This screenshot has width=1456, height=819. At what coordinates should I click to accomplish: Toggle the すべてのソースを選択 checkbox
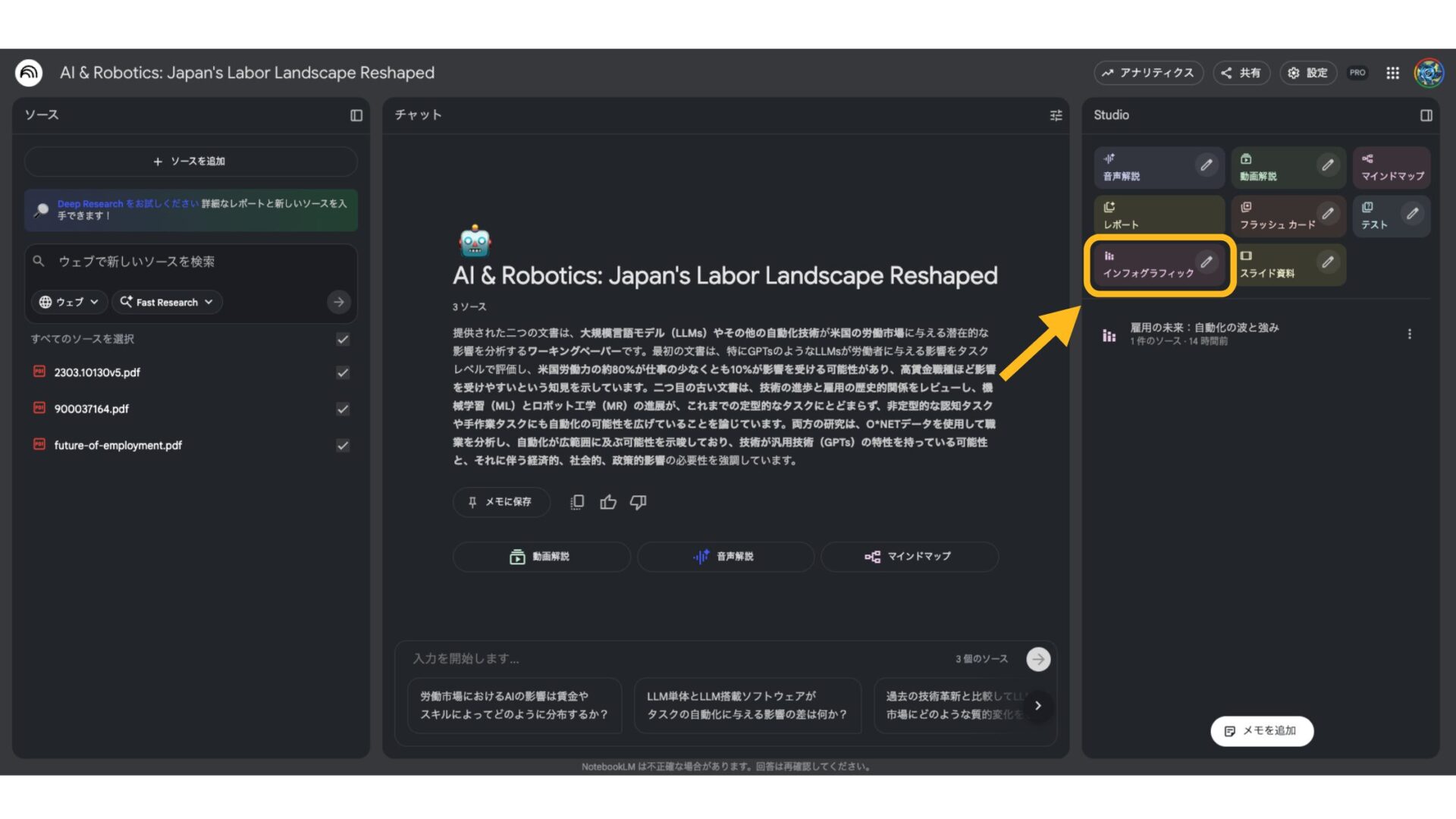[342, 339]
